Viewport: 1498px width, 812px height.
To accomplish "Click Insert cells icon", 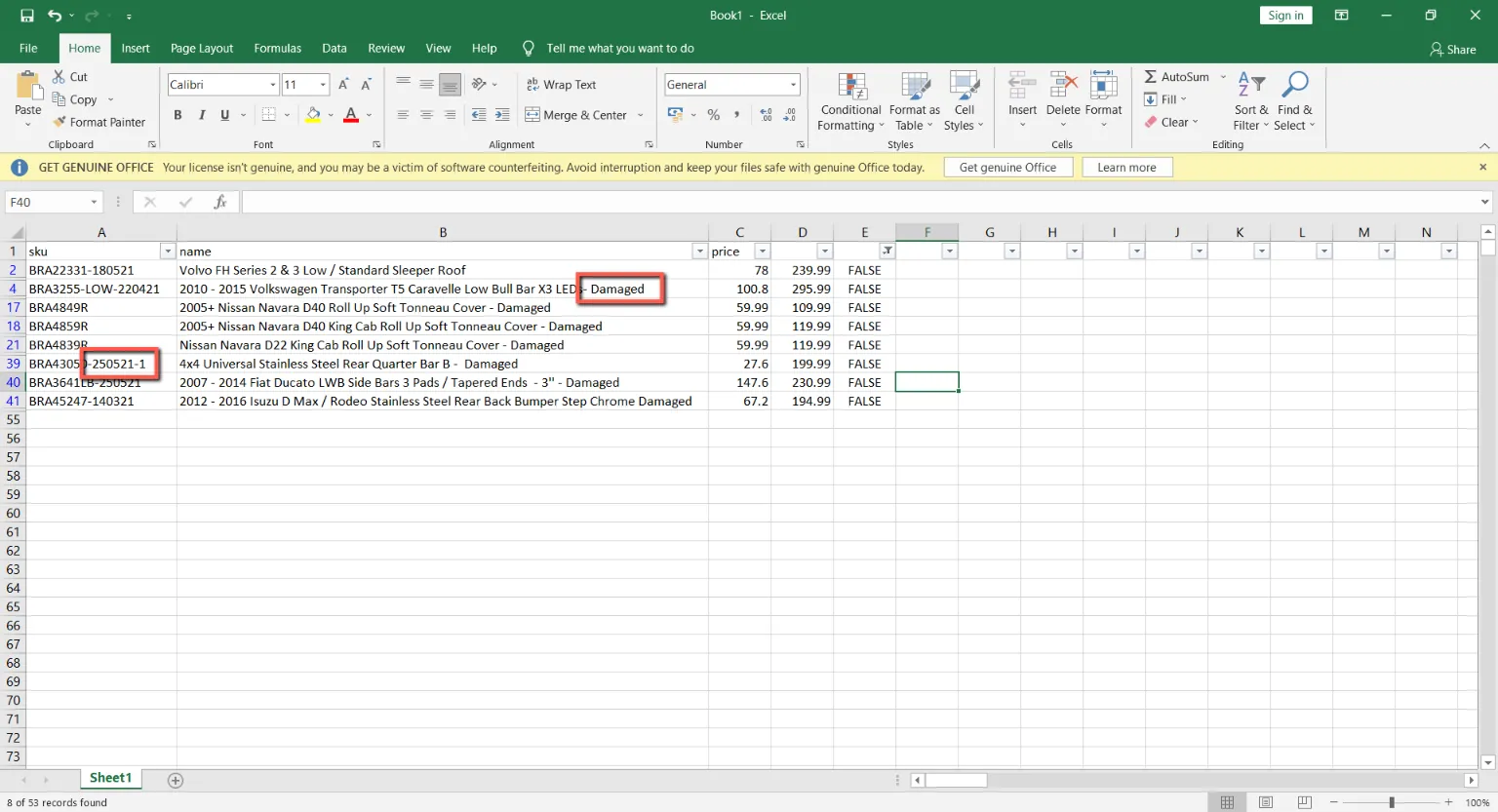I will (1022, 86).
